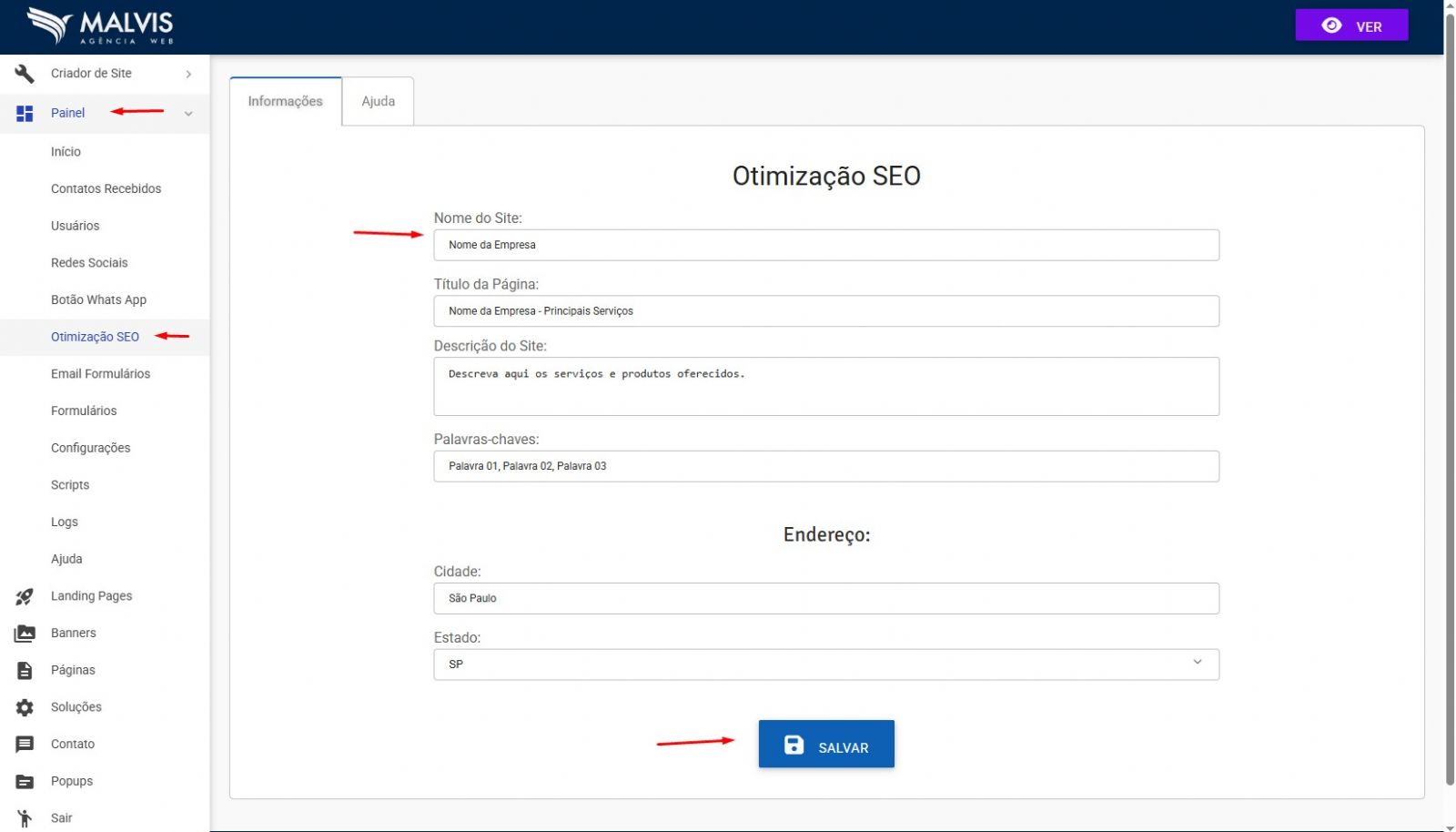The height and width of the screenshot is (832, 1456).
Task: Click the Popups icon in sidebar
Action: [x=25, y=782]
